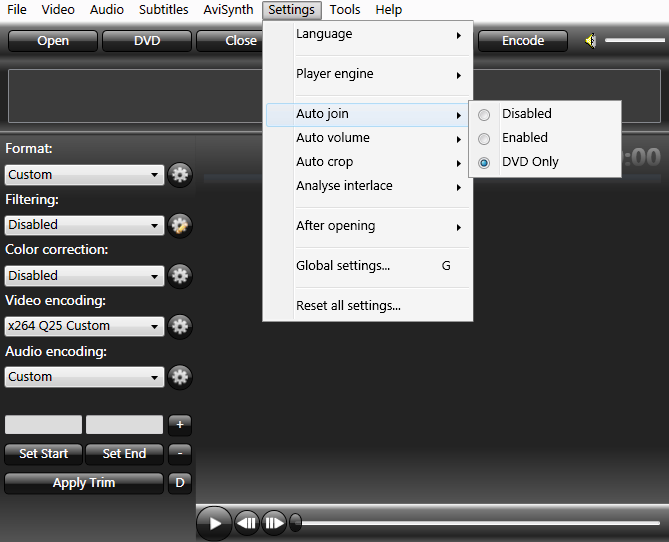Open the Auto volume submenu
Image resolution: width=669 pixels, height=542 pixels.
(333, 138)
